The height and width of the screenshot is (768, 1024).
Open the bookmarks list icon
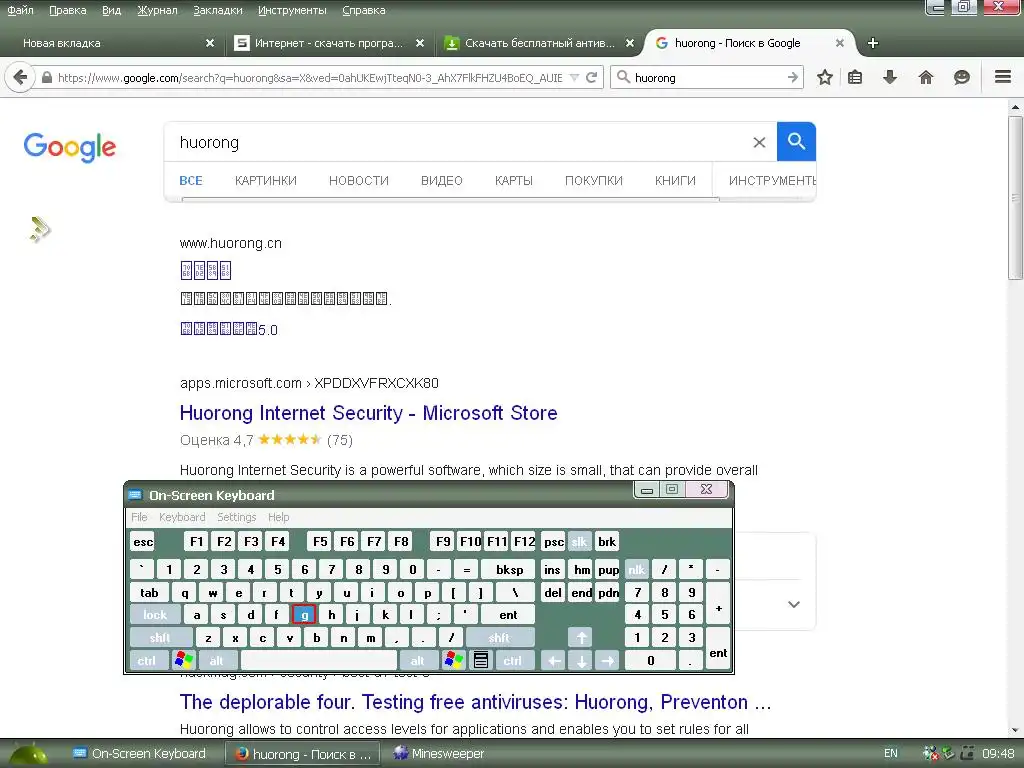click(x=855, y=78)
